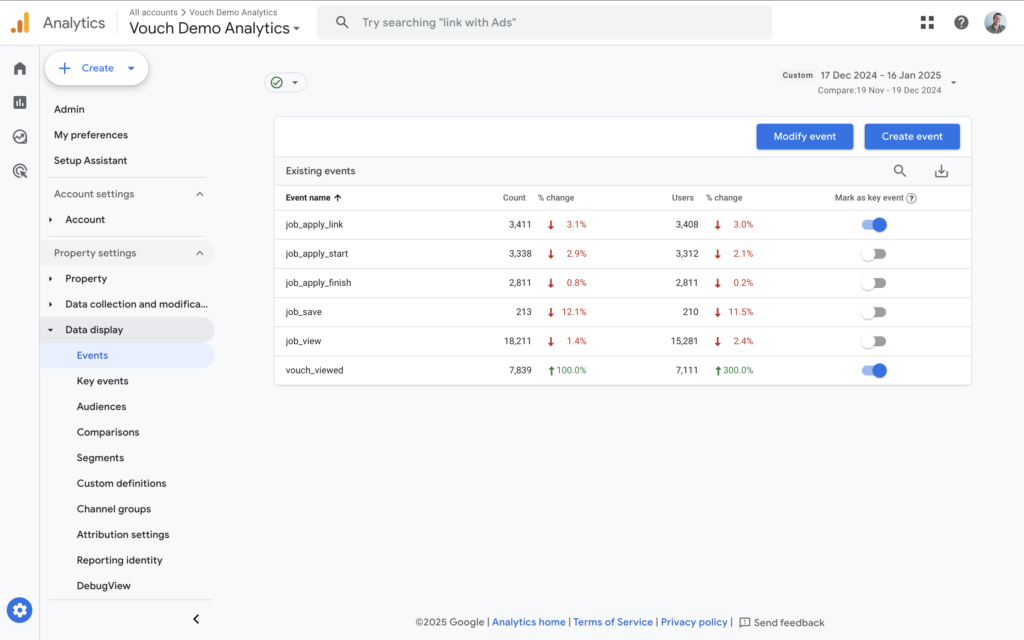Viewport: 1024px width, 640px height.
Task: Collapse the Data display tree item
Action: [x=50, y=330]
